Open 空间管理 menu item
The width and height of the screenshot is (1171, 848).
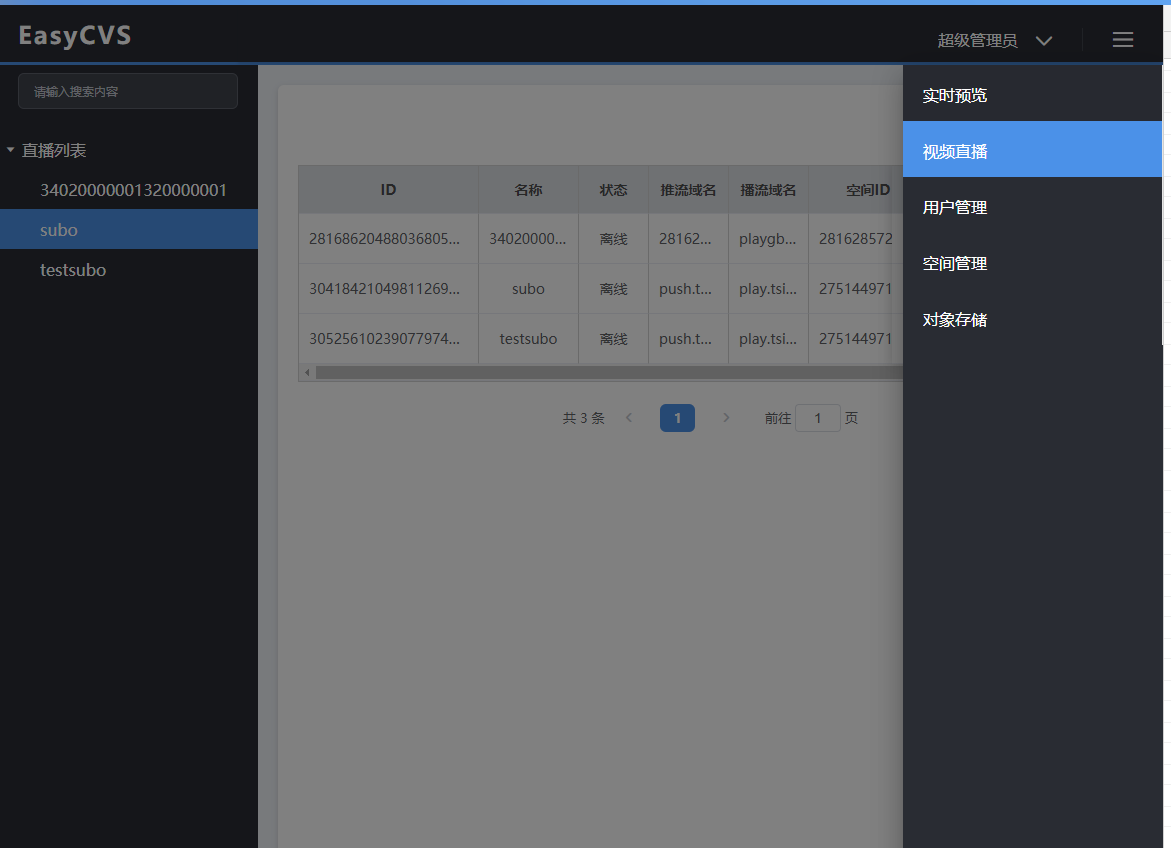[1032, 263]
